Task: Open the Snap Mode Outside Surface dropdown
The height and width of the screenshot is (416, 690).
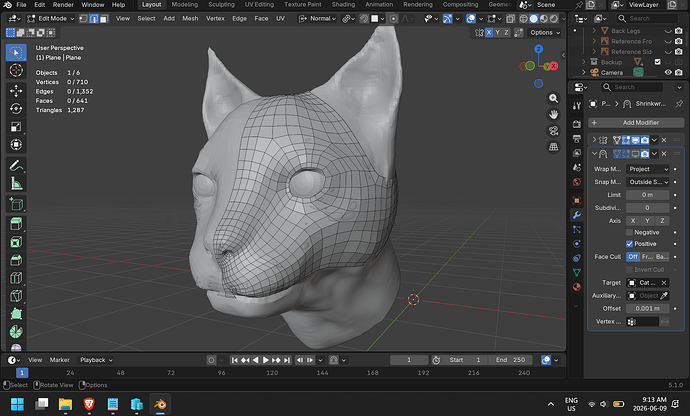Action: [x=648, y=182]
